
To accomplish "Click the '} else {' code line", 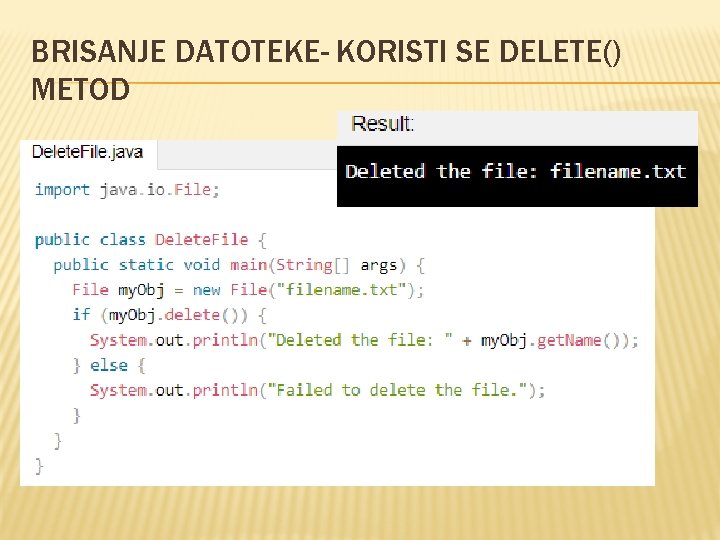I will 109,366.
